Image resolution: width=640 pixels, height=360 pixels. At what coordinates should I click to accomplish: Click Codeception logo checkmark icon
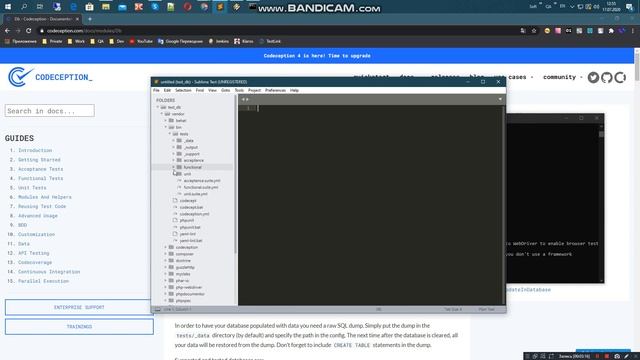[20, 77]
